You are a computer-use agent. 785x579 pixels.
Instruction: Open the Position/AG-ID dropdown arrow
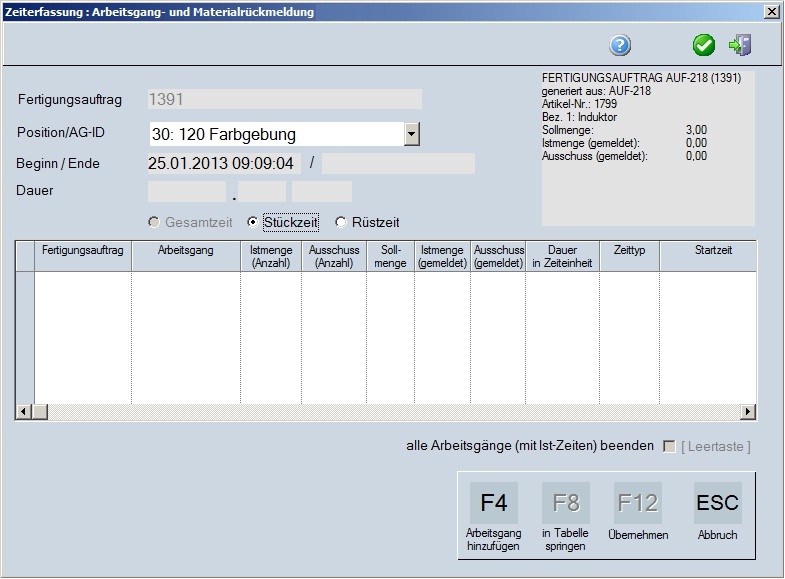[x=411, y=134]
